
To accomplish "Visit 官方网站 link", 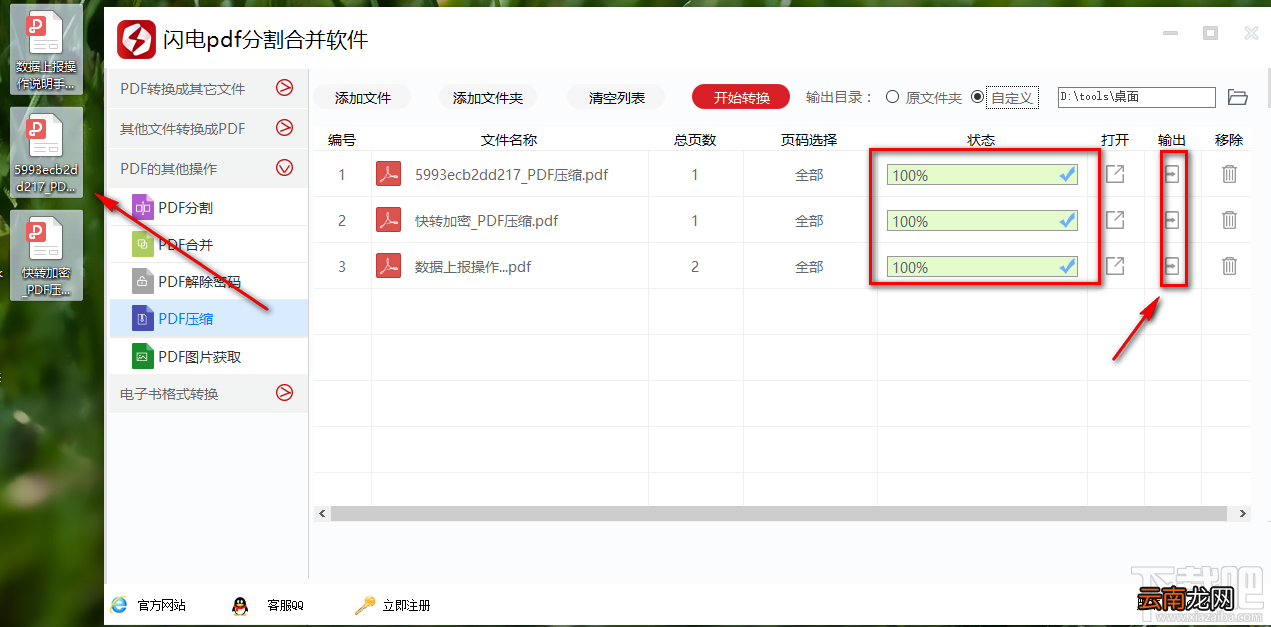I will (x=162, y=606).
